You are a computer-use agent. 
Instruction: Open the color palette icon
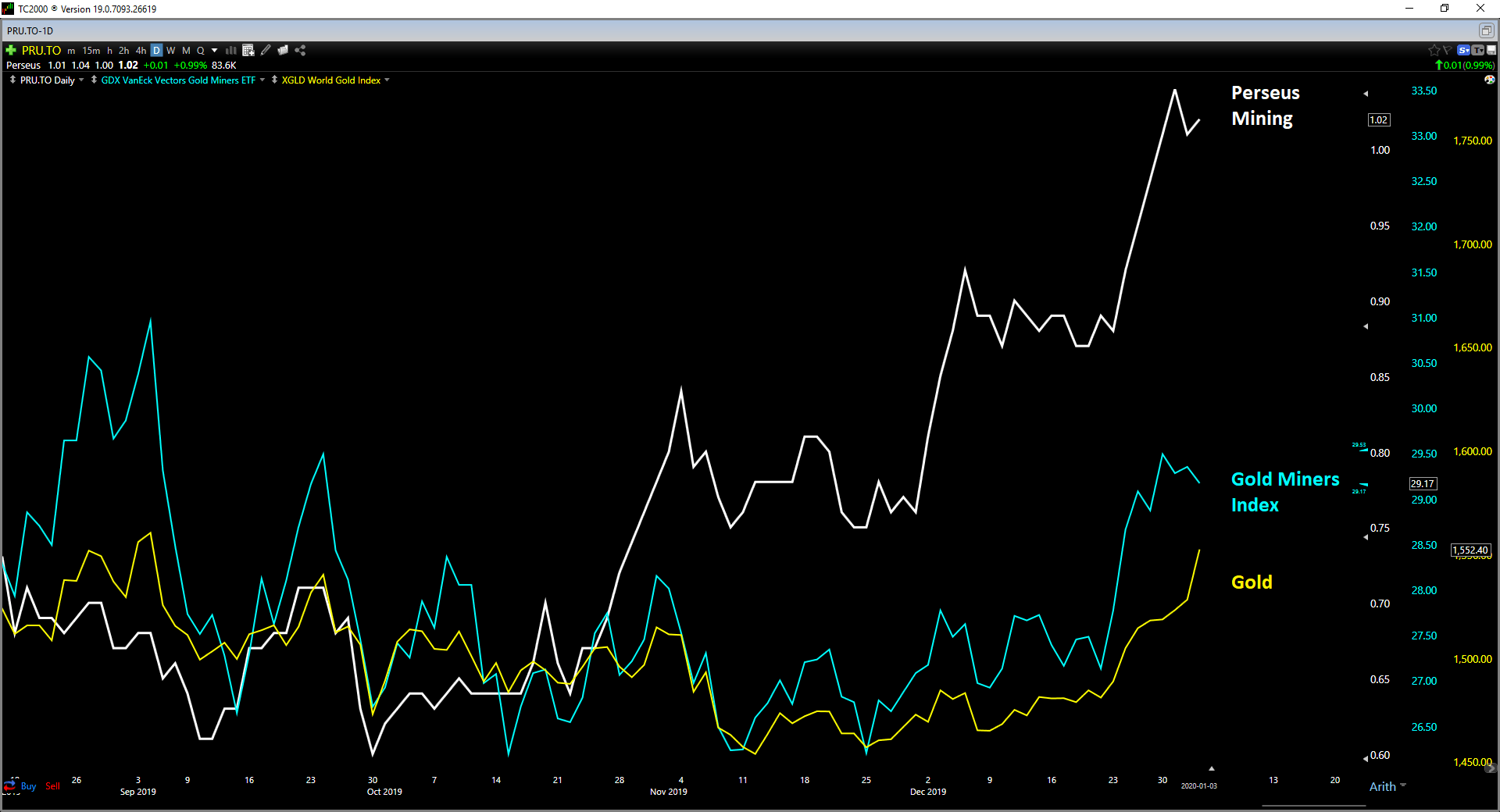(x=1490, y=80)
